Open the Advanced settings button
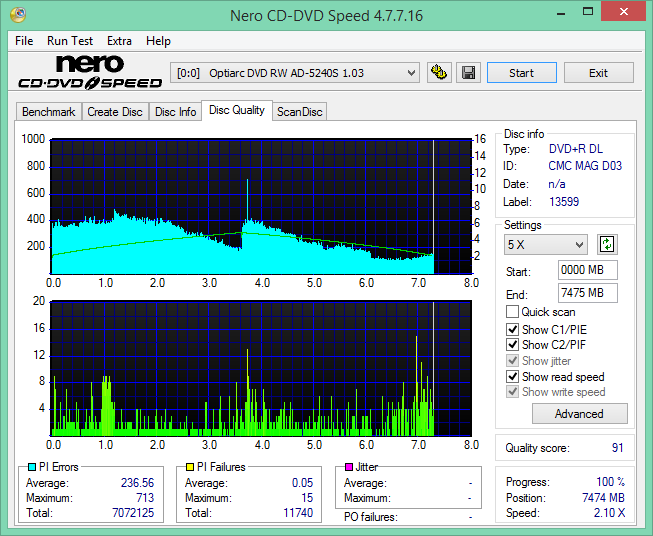This screenshot has width=653, height=536. (x=580, y=414)
